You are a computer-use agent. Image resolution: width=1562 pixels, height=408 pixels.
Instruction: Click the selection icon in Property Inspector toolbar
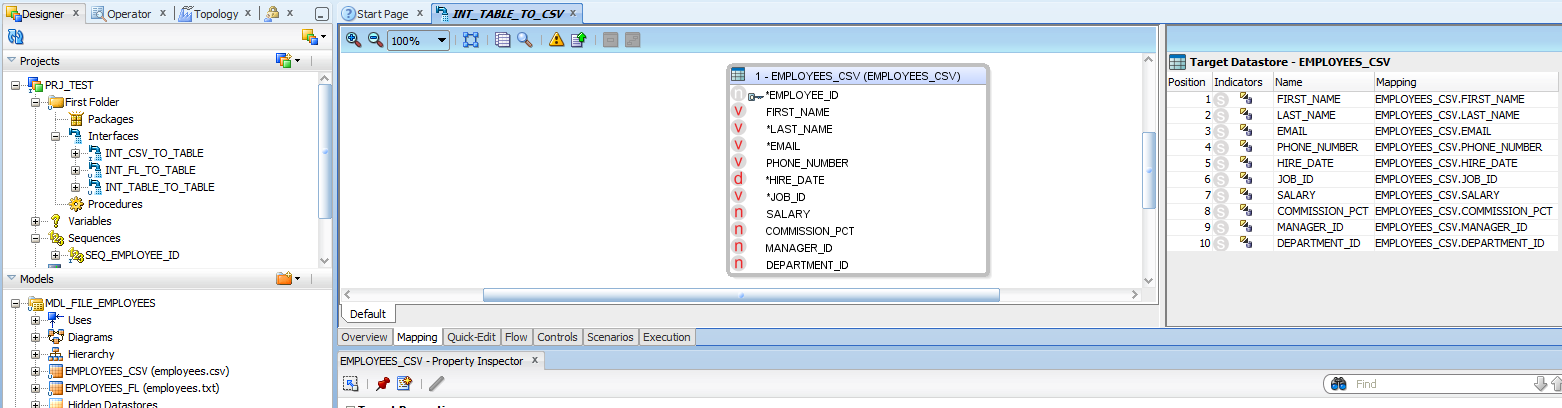(351, 383)
